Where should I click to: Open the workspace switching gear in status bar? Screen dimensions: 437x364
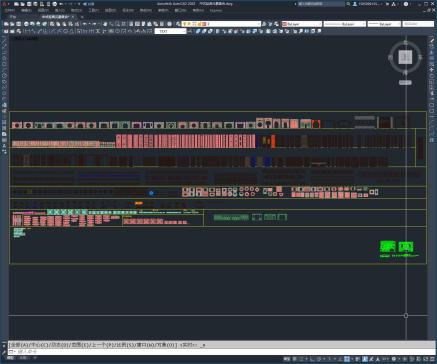tap(394, 359)
